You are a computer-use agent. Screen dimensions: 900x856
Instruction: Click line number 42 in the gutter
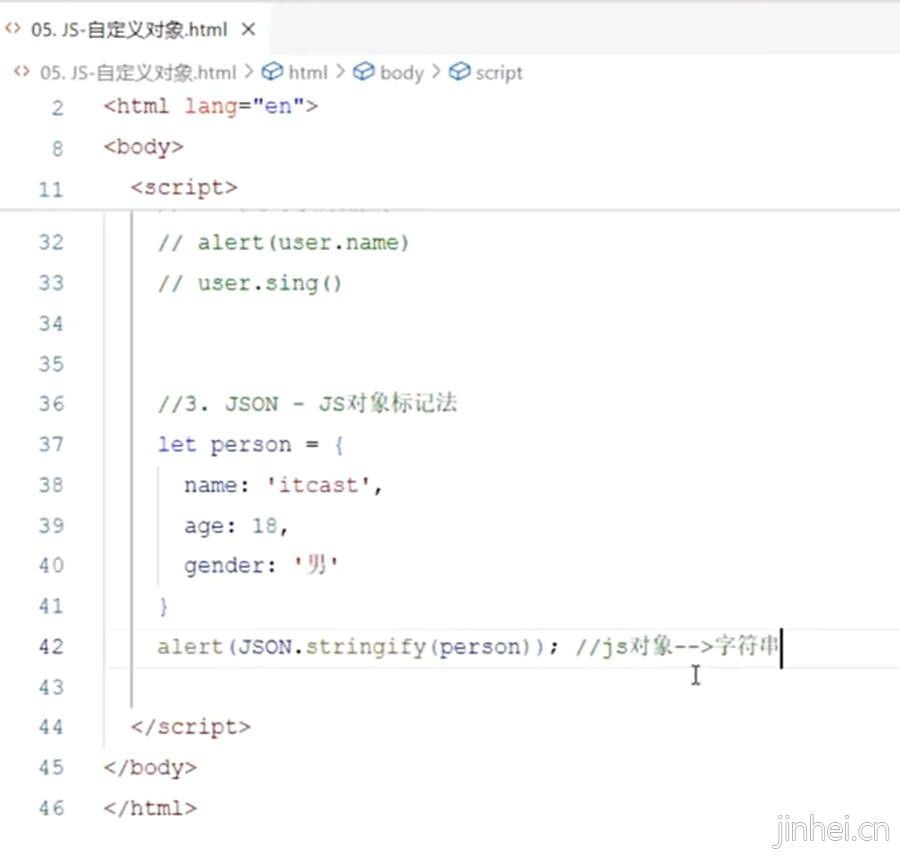[51, 647]
